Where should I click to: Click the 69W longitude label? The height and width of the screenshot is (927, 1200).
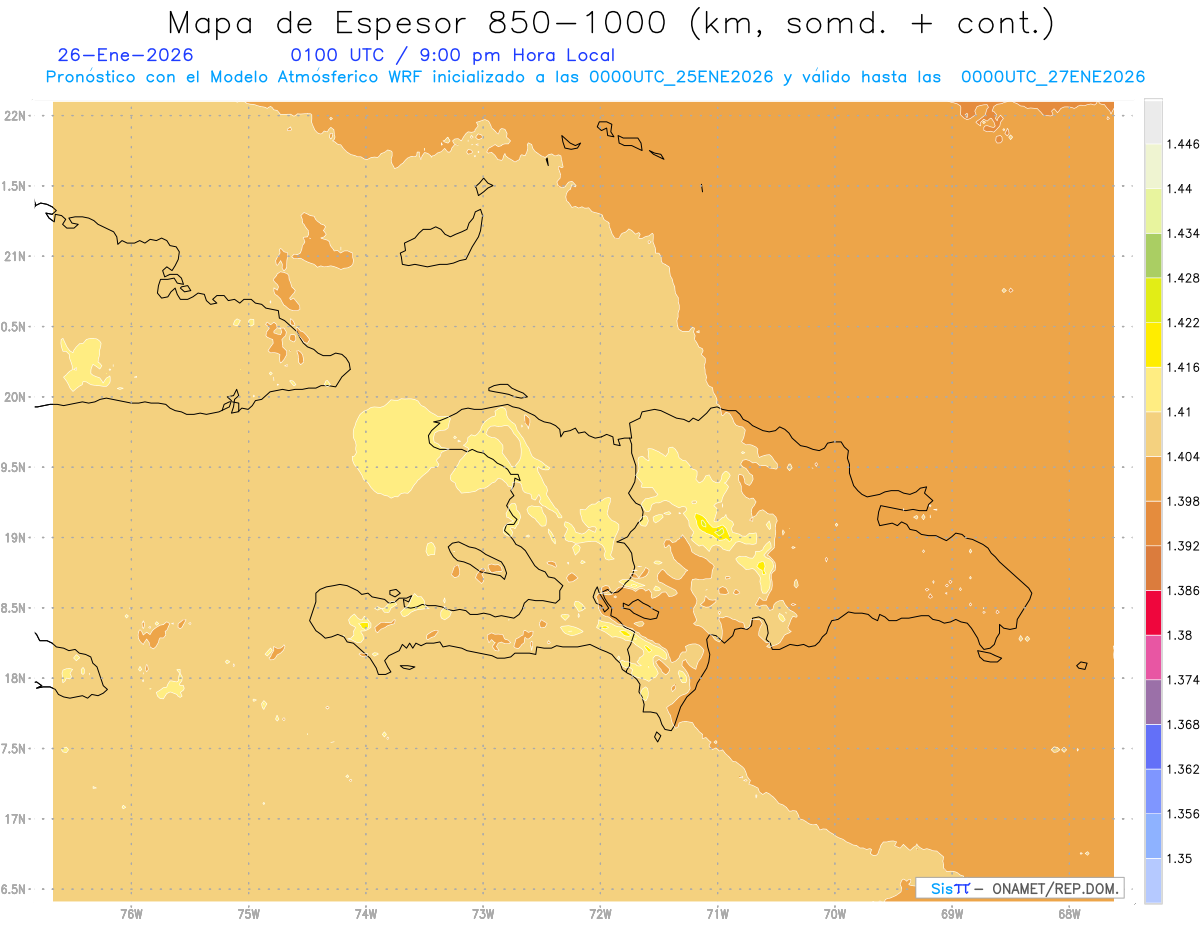(x=952, y=914)
